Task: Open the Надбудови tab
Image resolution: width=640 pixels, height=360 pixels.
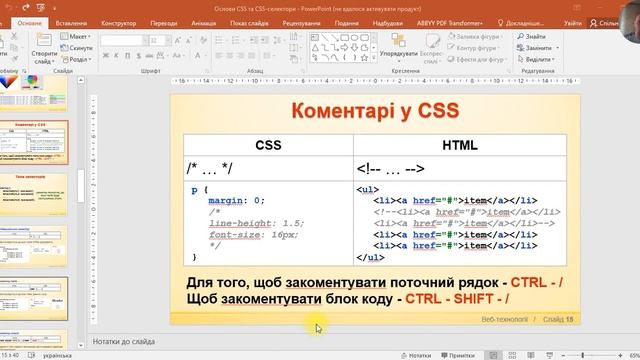Action: [388, 23]
